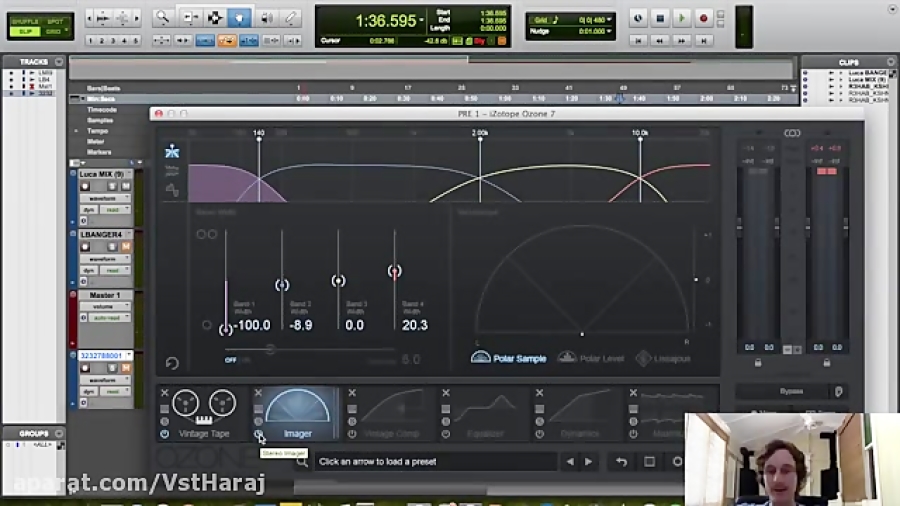The height and width of the screenshot is (506, 900).
Task: Click the transport Stop button
Action: pos(660,18)
